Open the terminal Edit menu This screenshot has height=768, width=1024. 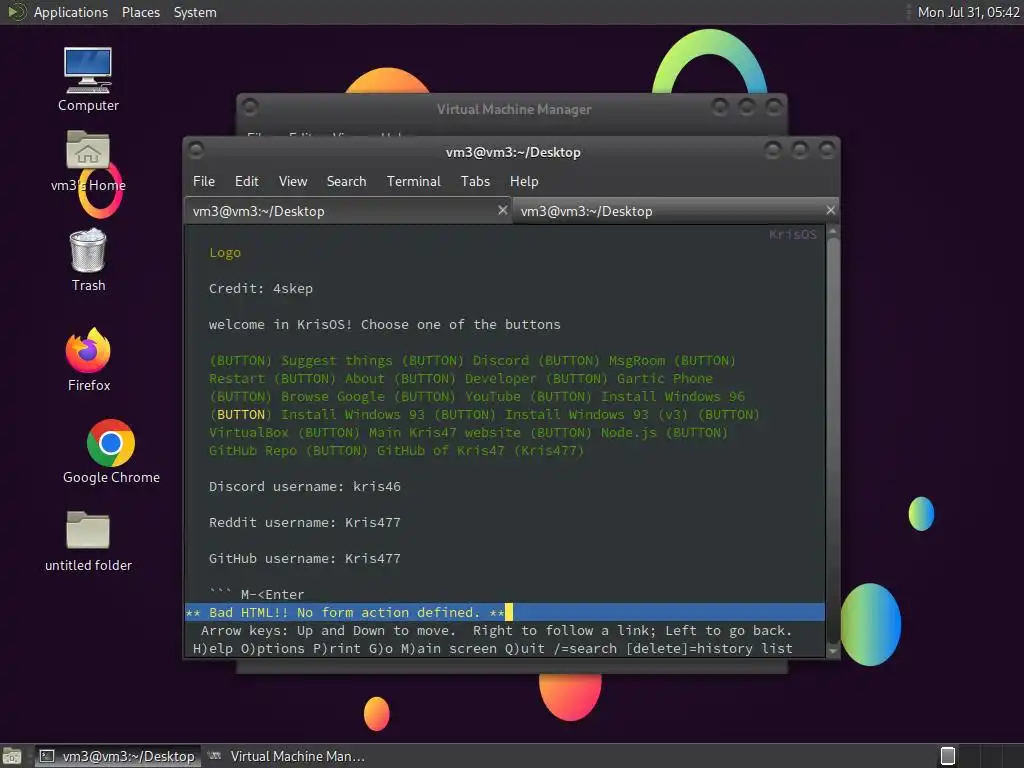246,182
